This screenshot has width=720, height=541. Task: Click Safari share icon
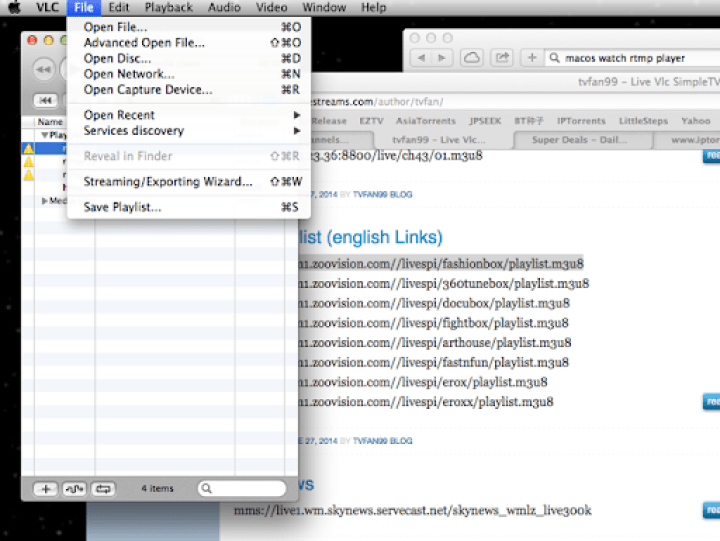502,58
